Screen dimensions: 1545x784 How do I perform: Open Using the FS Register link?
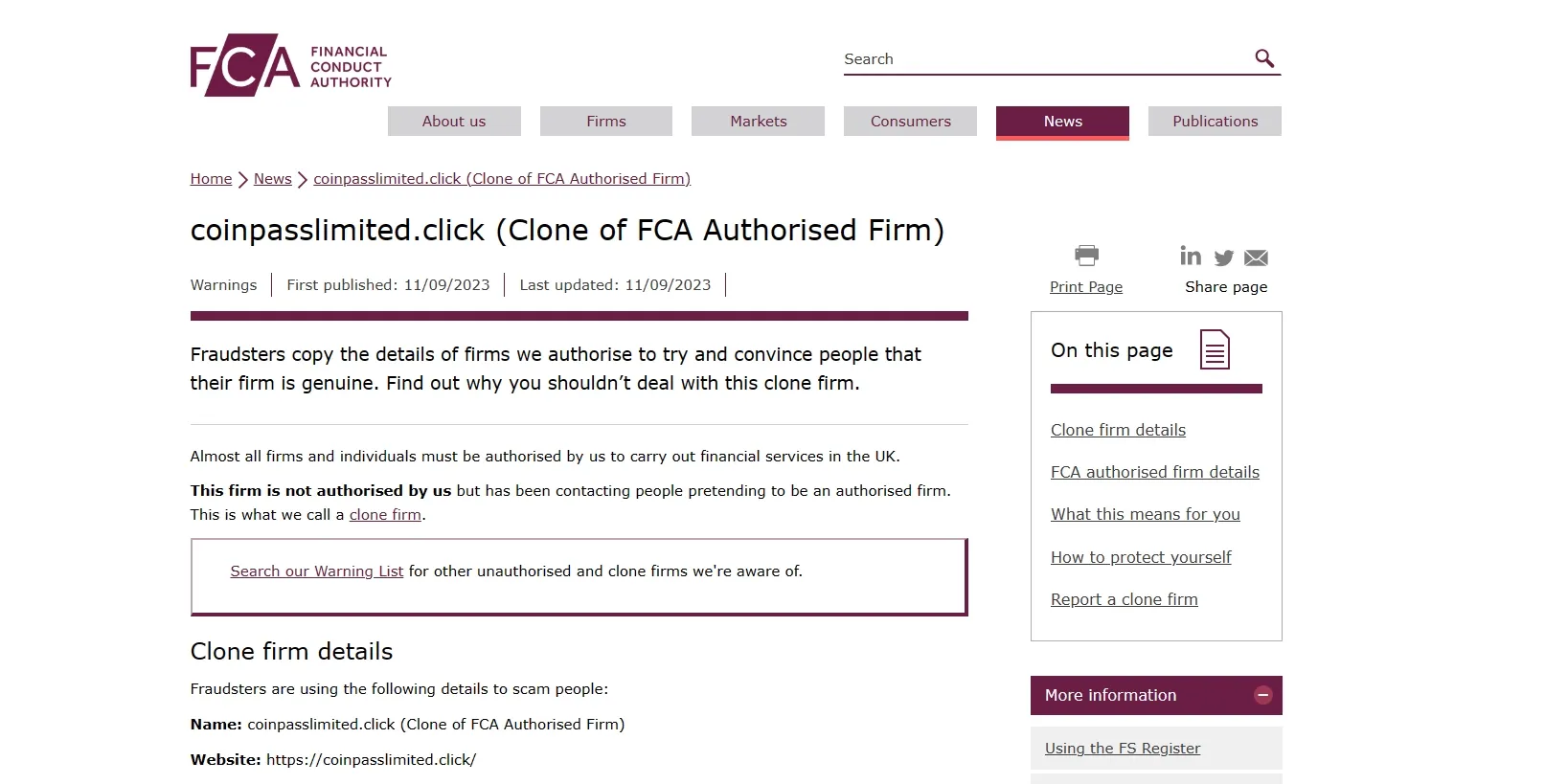click(x=1123, y=749)
